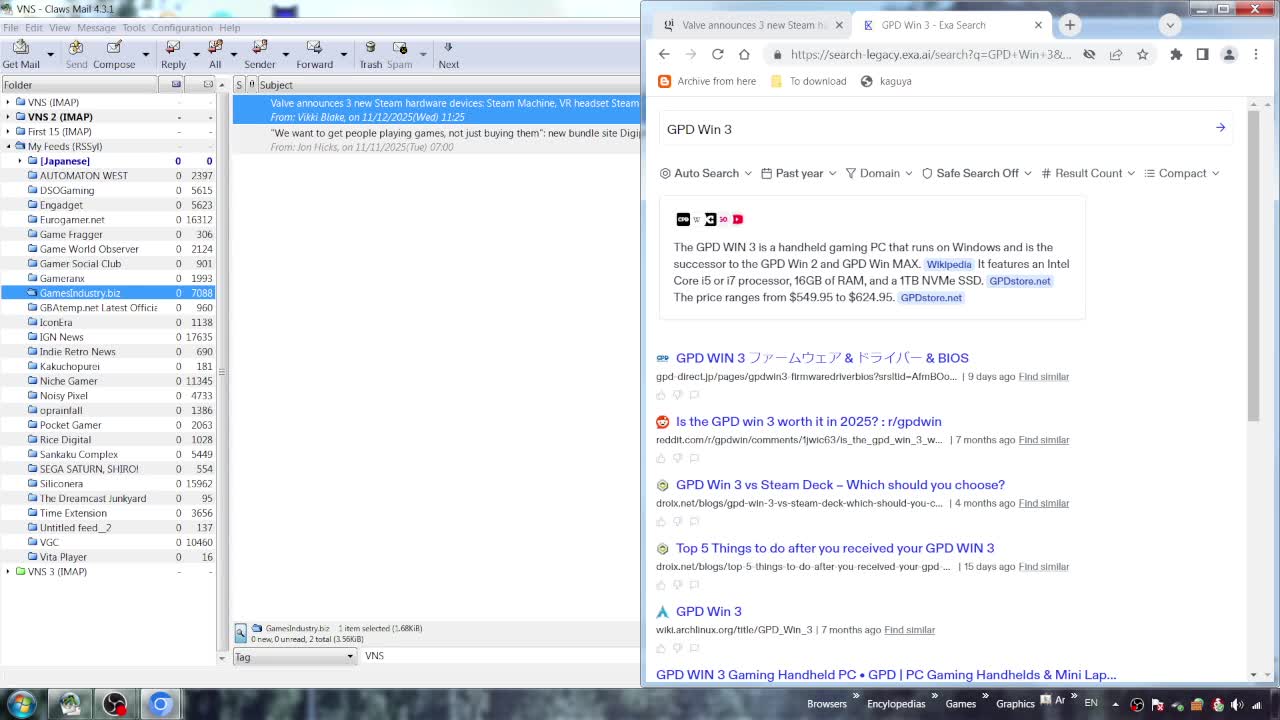
Task: Select the Siliconera feed folder
Action: [x=61, y=484]
